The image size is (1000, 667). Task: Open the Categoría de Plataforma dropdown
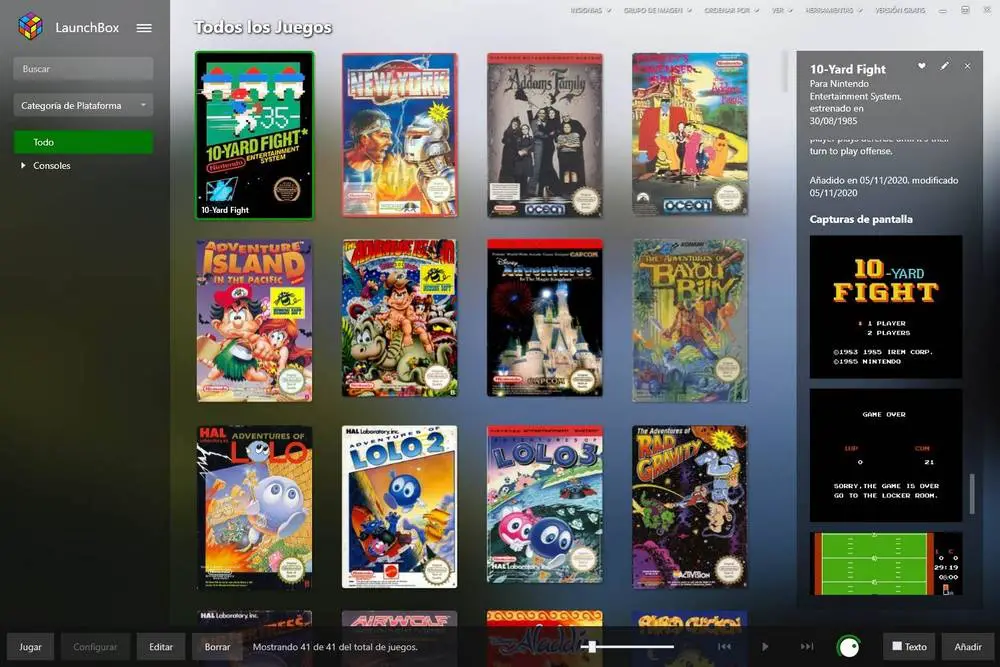(x=84, y=105)
